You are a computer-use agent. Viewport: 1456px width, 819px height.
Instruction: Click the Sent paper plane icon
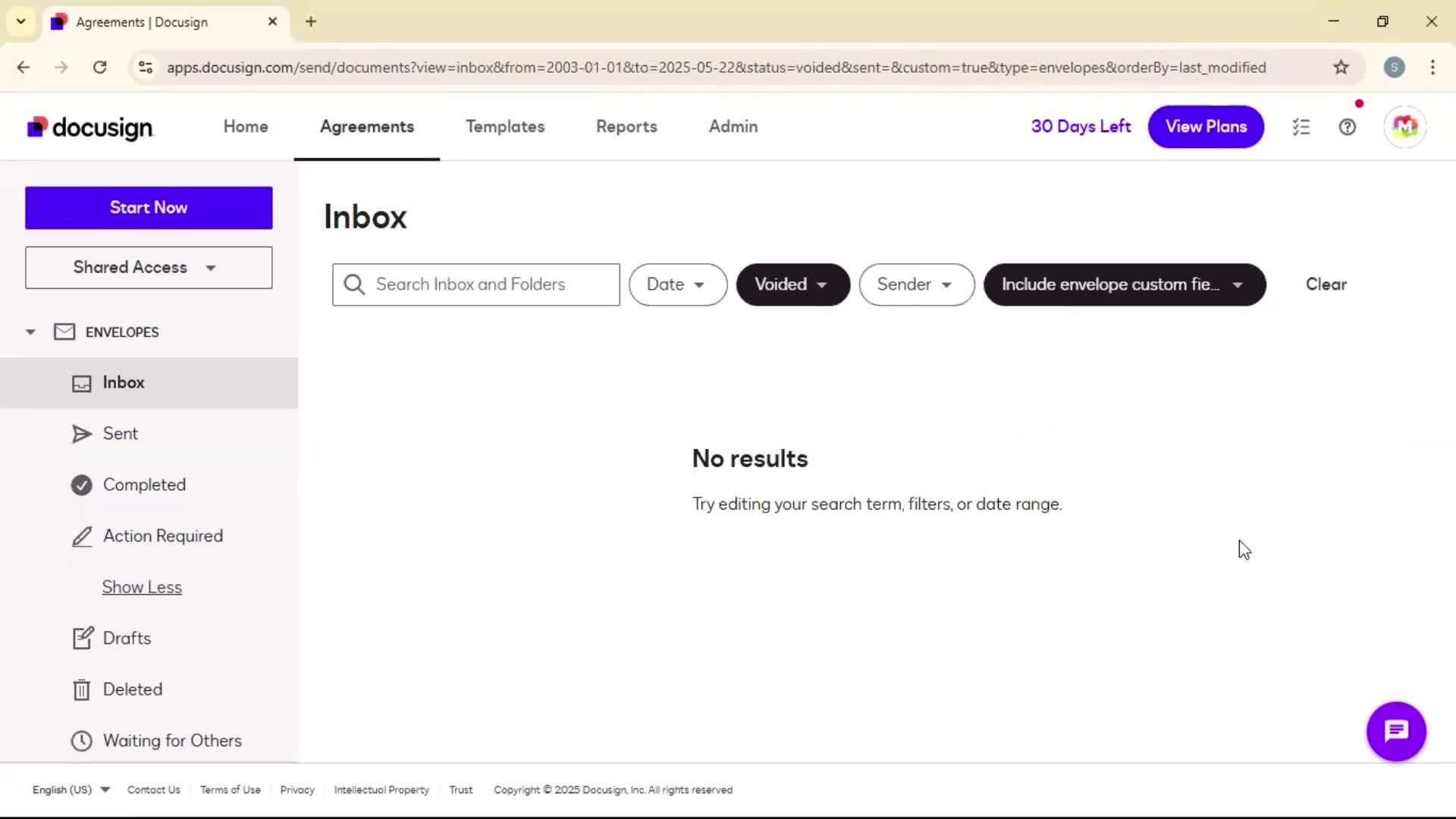click(81, 434)
